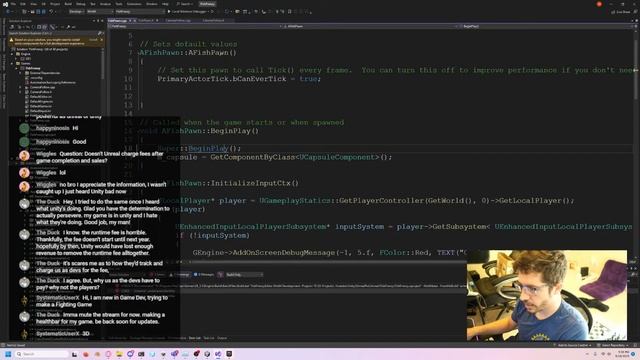Image resolution: width=640 pixels, height=360 pixels.
Task: Click the Solution Explorer Properties wrench icon
Action: (68, 27)
